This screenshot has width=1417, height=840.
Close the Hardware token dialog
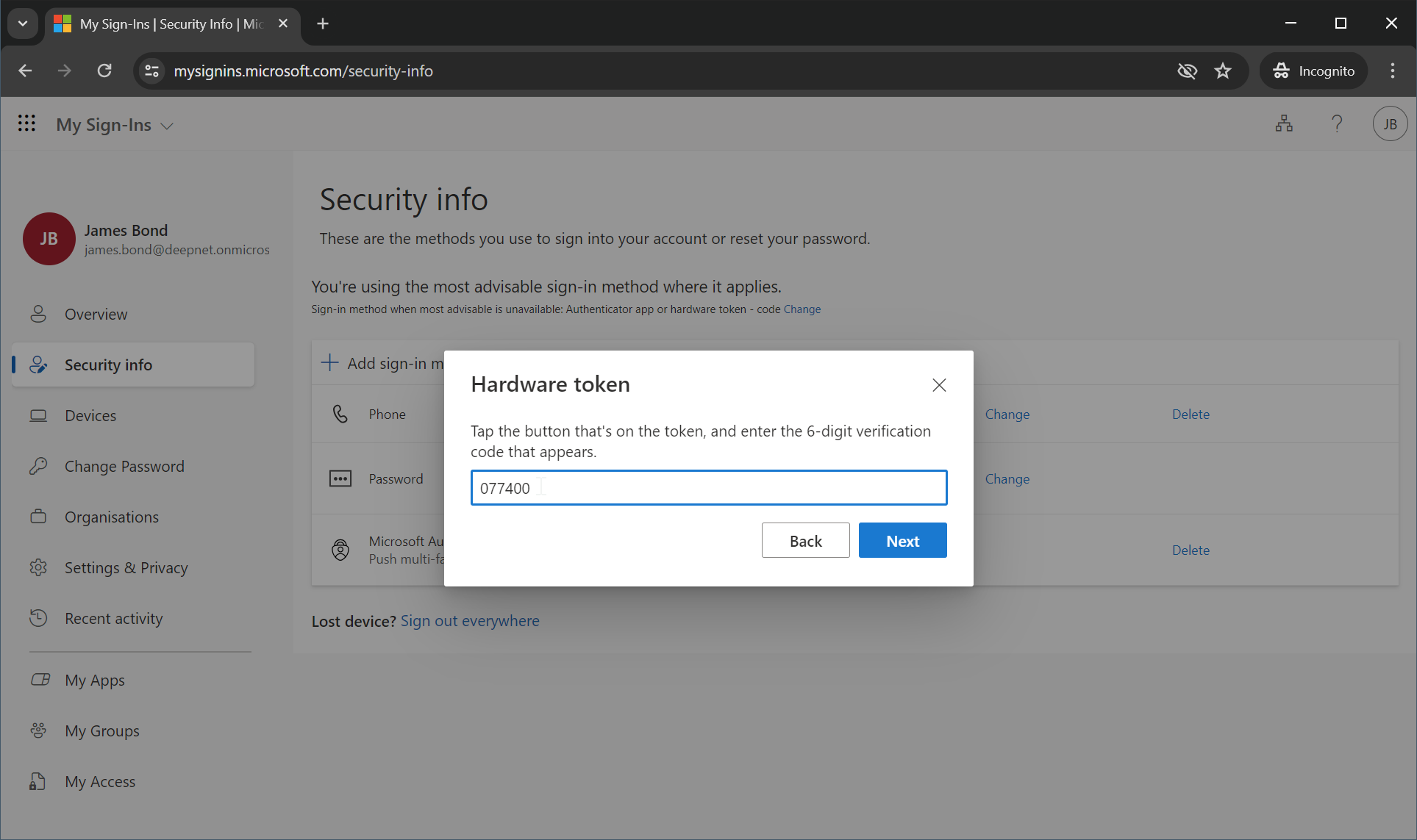938,385
